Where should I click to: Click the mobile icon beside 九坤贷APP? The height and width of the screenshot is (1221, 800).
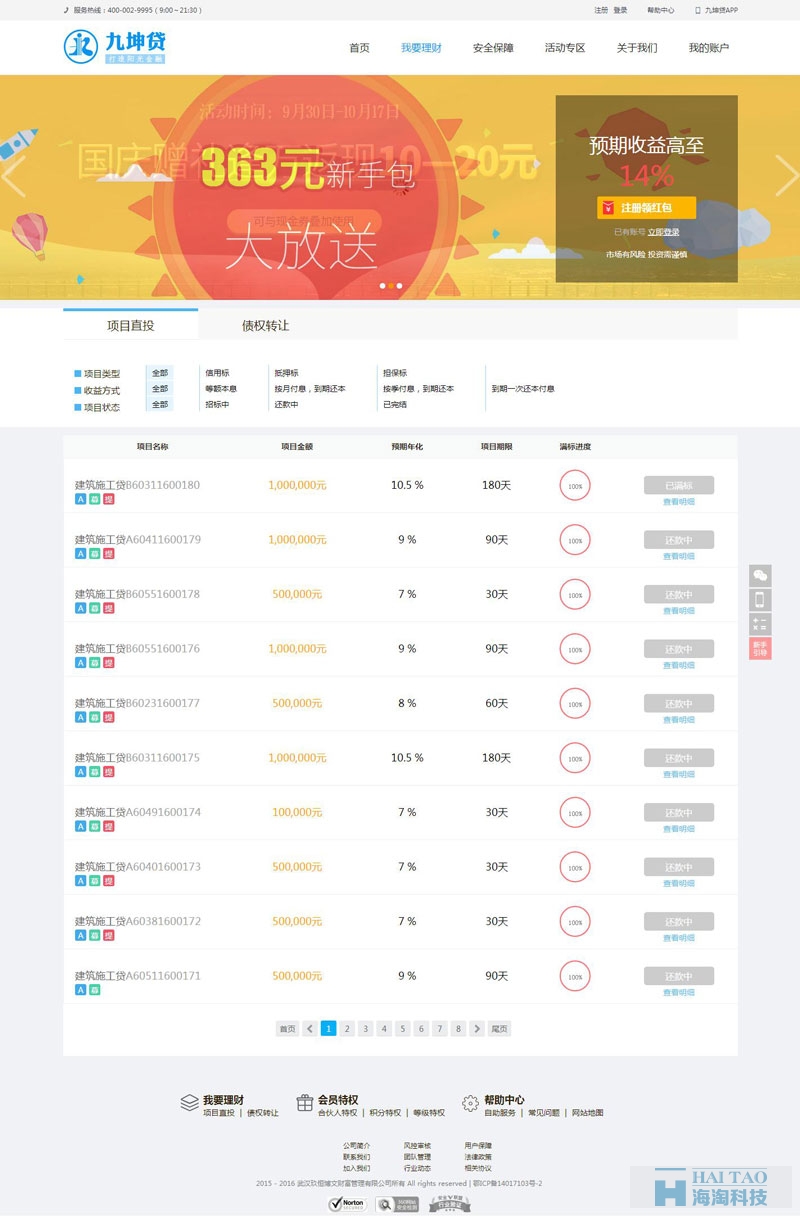tap(697, 10)
